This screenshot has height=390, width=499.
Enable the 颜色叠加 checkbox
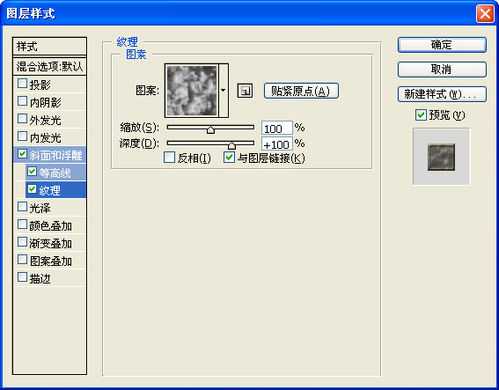(x=22, y=224)
